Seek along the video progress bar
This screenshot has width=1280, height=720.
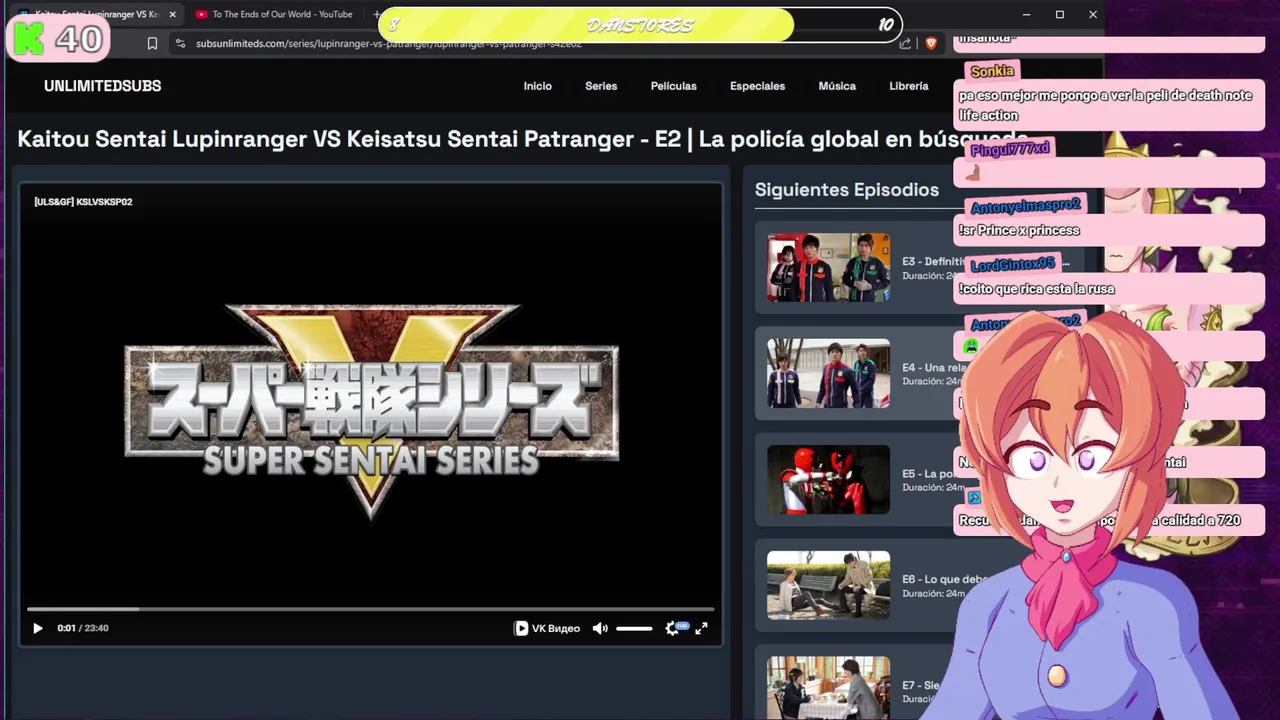[370, 608]
